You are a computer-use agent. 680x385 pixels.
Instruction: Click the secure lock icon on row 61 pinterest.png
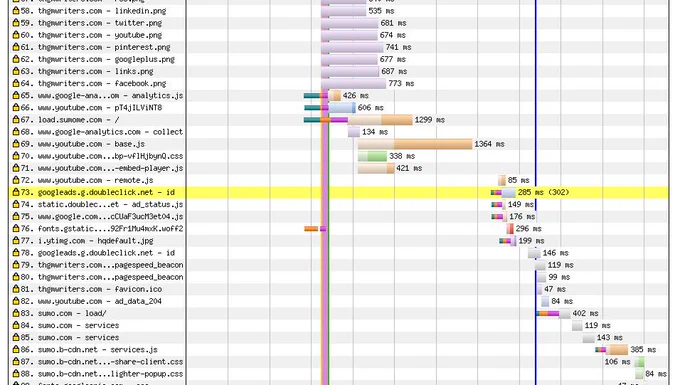16,47
